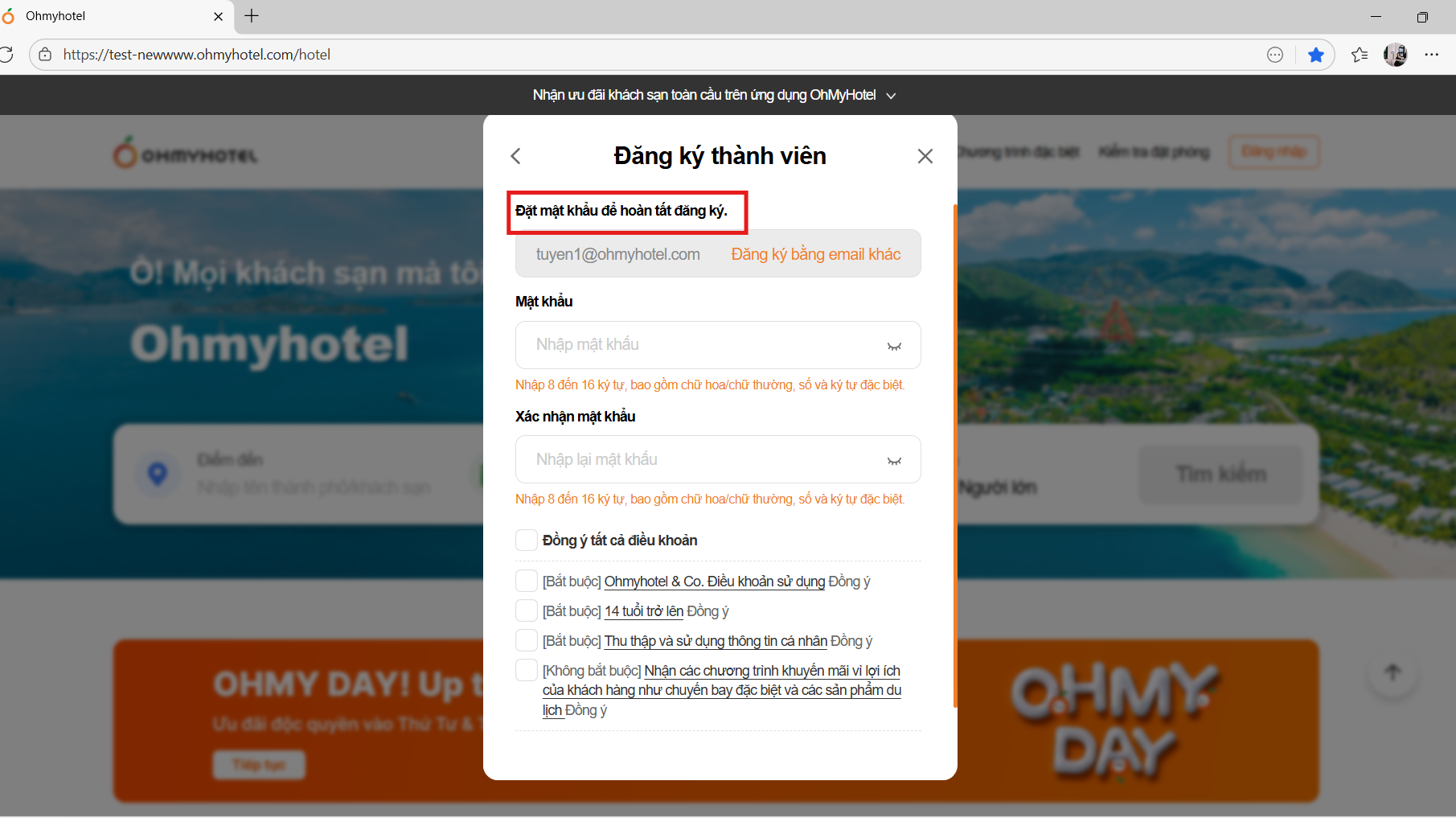Click the Ohmyhotel logo in page header
Viewport: 1456px width, 818px height.
point(186,153)
